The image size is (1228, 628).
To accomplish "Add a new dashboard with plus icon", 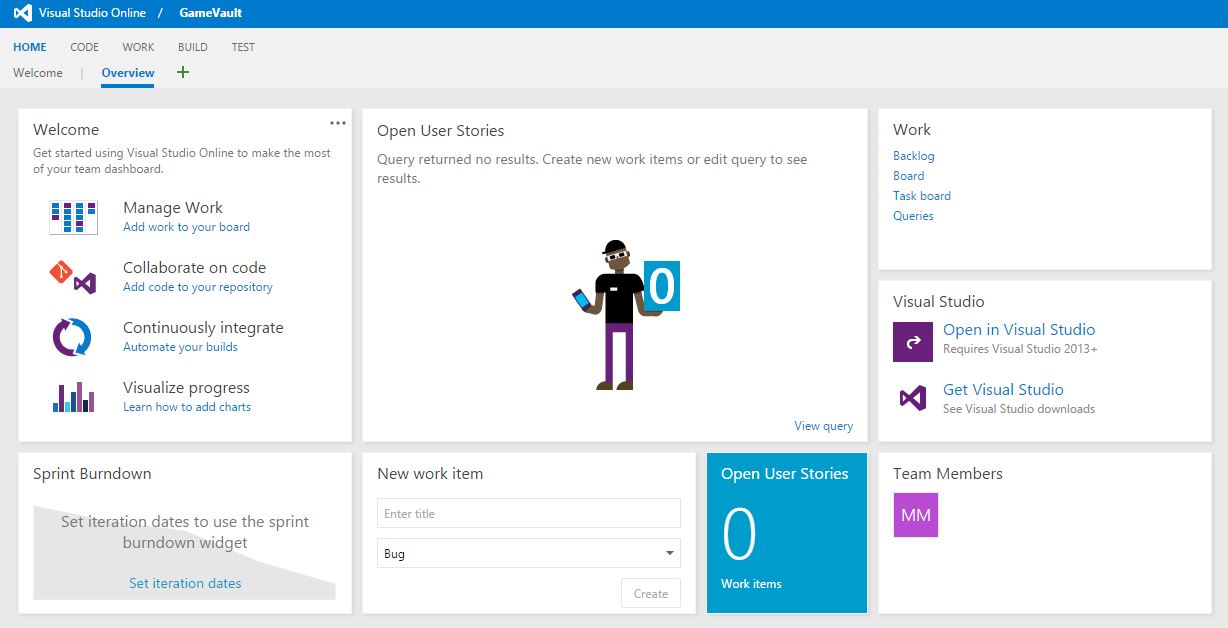I will click(182, 72).
